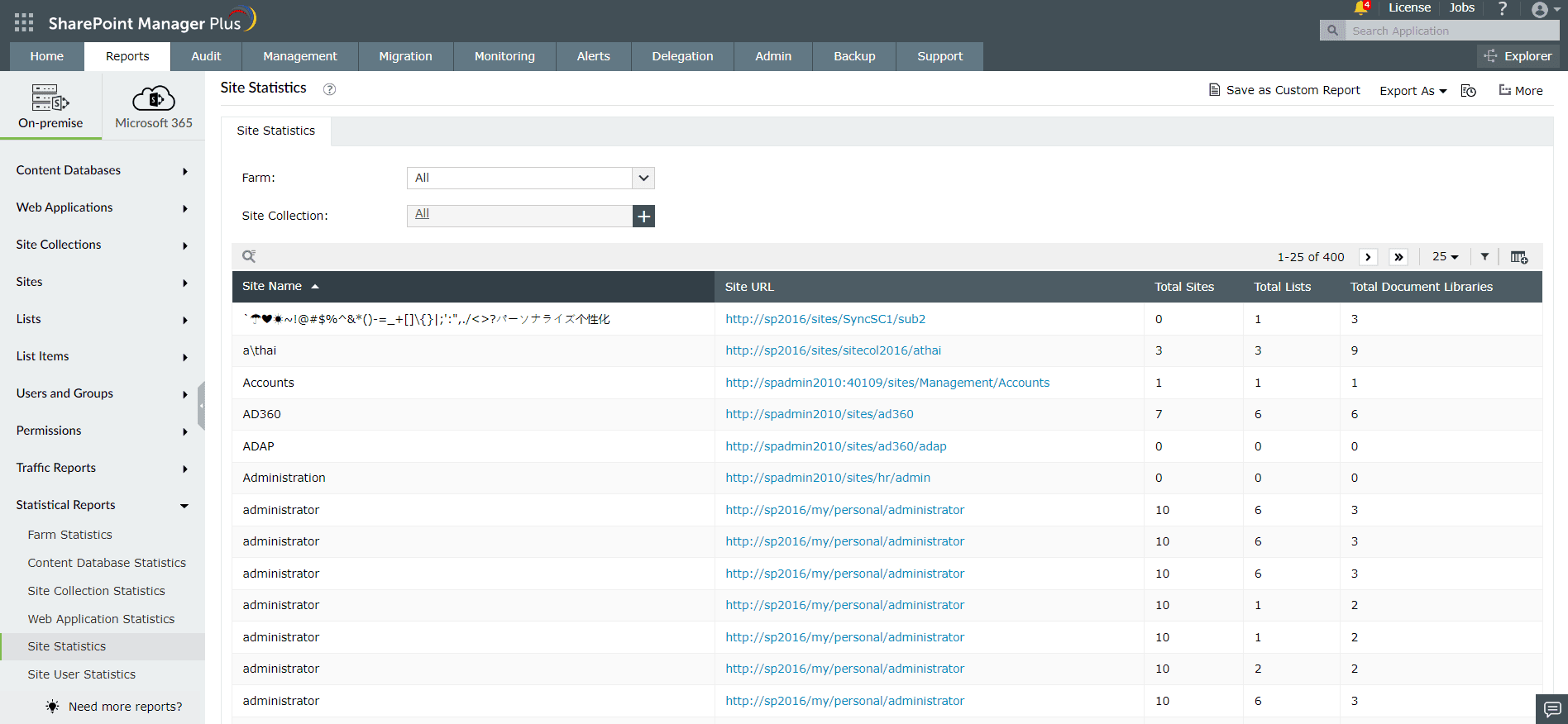This screenshot has width=1568, height=724.
Task: Expand the Sites menu
Action: tap(103, 282)
